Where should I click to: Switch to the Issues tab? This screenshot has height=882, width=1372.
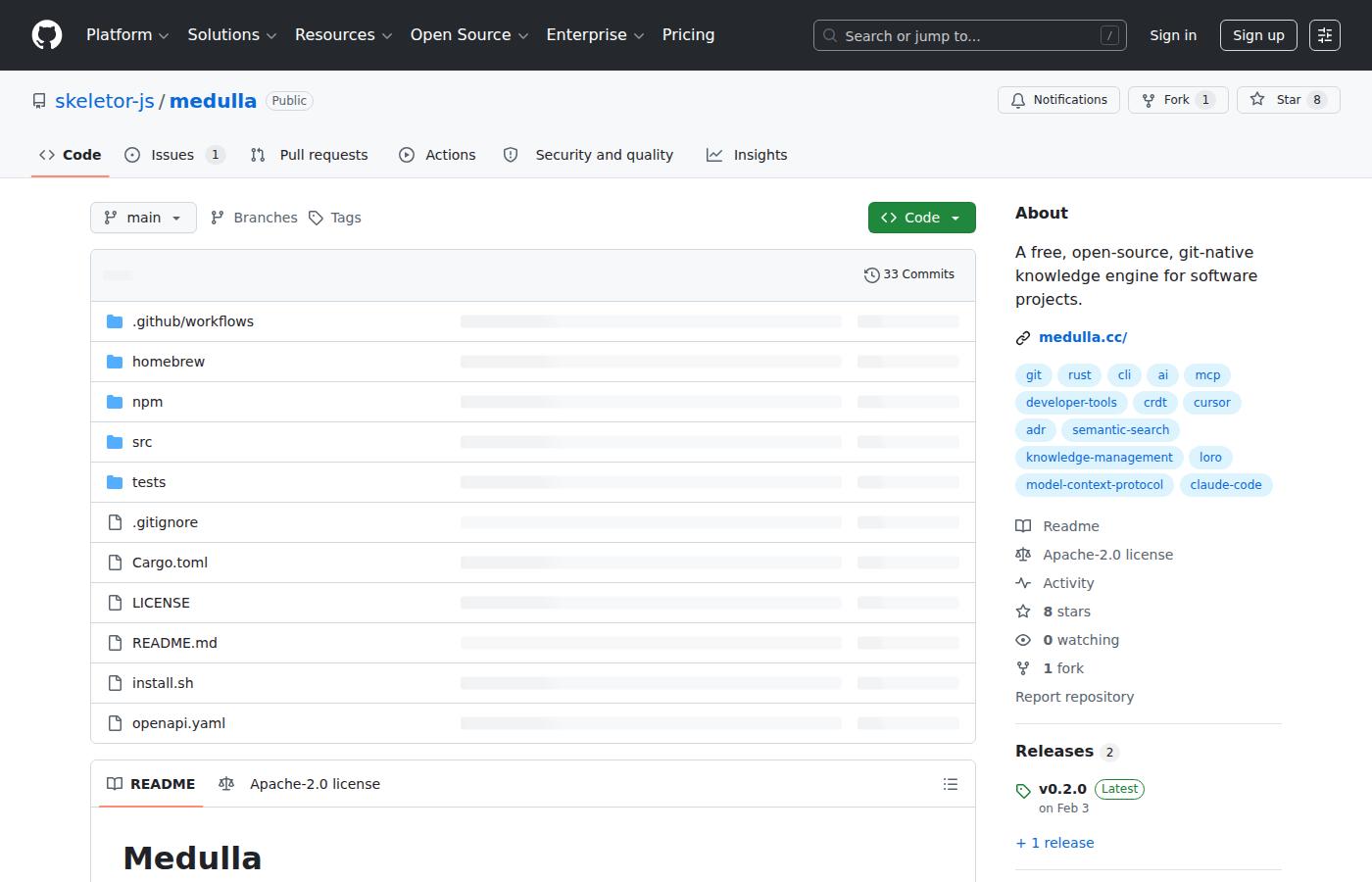click(x=175, y=155)
